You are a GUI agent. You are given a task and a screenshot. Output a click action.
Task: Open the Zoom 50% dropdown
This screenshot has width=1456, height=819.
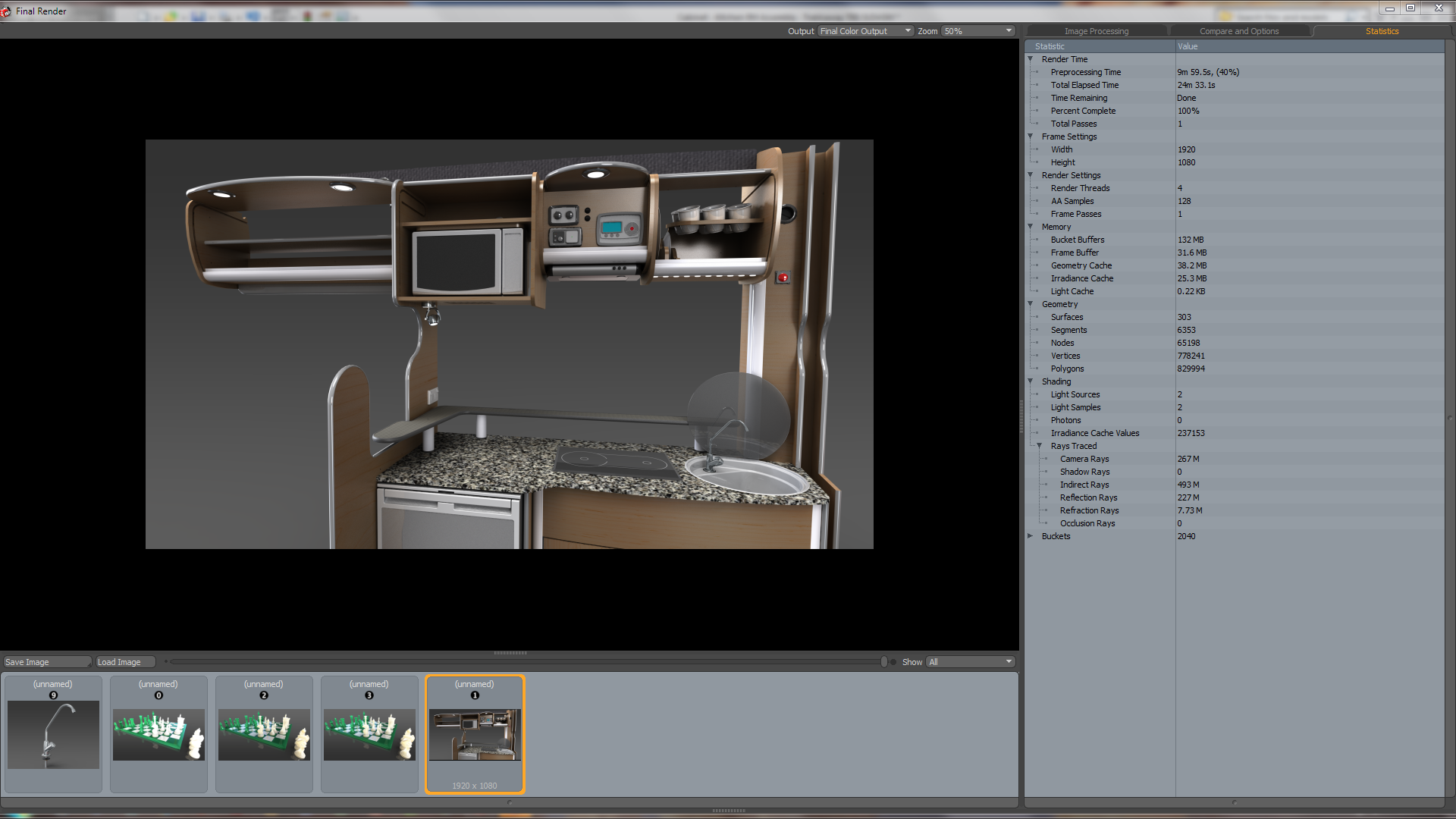tap(977, 31)
